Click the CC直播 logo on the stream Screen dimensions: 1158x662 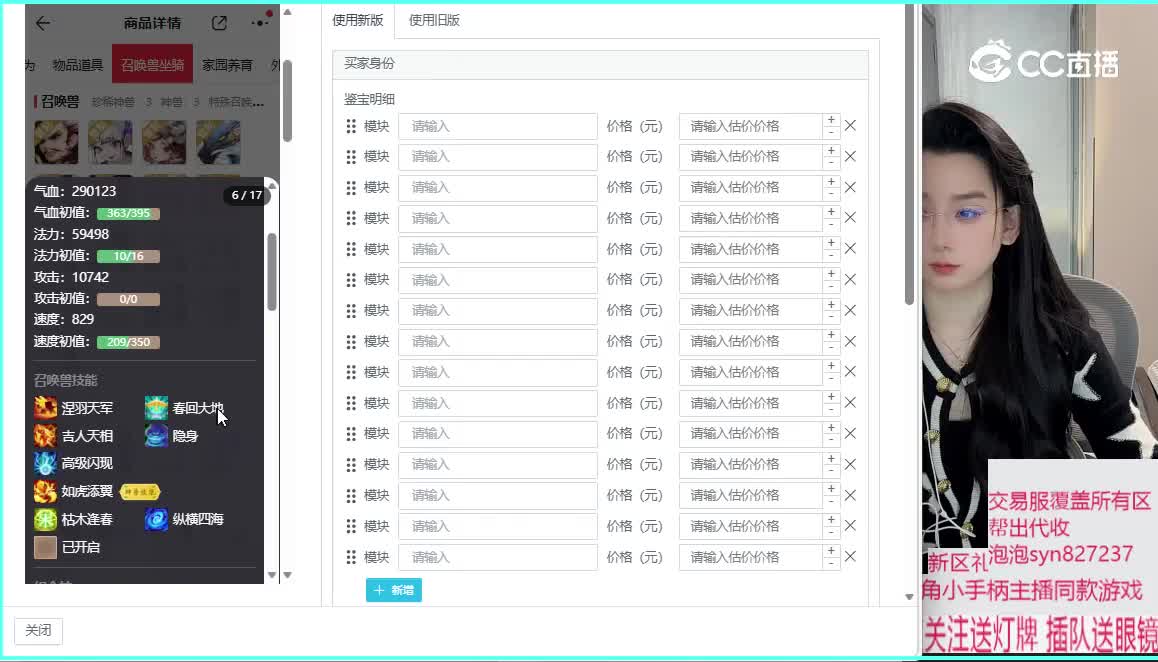click(1044, 63)
